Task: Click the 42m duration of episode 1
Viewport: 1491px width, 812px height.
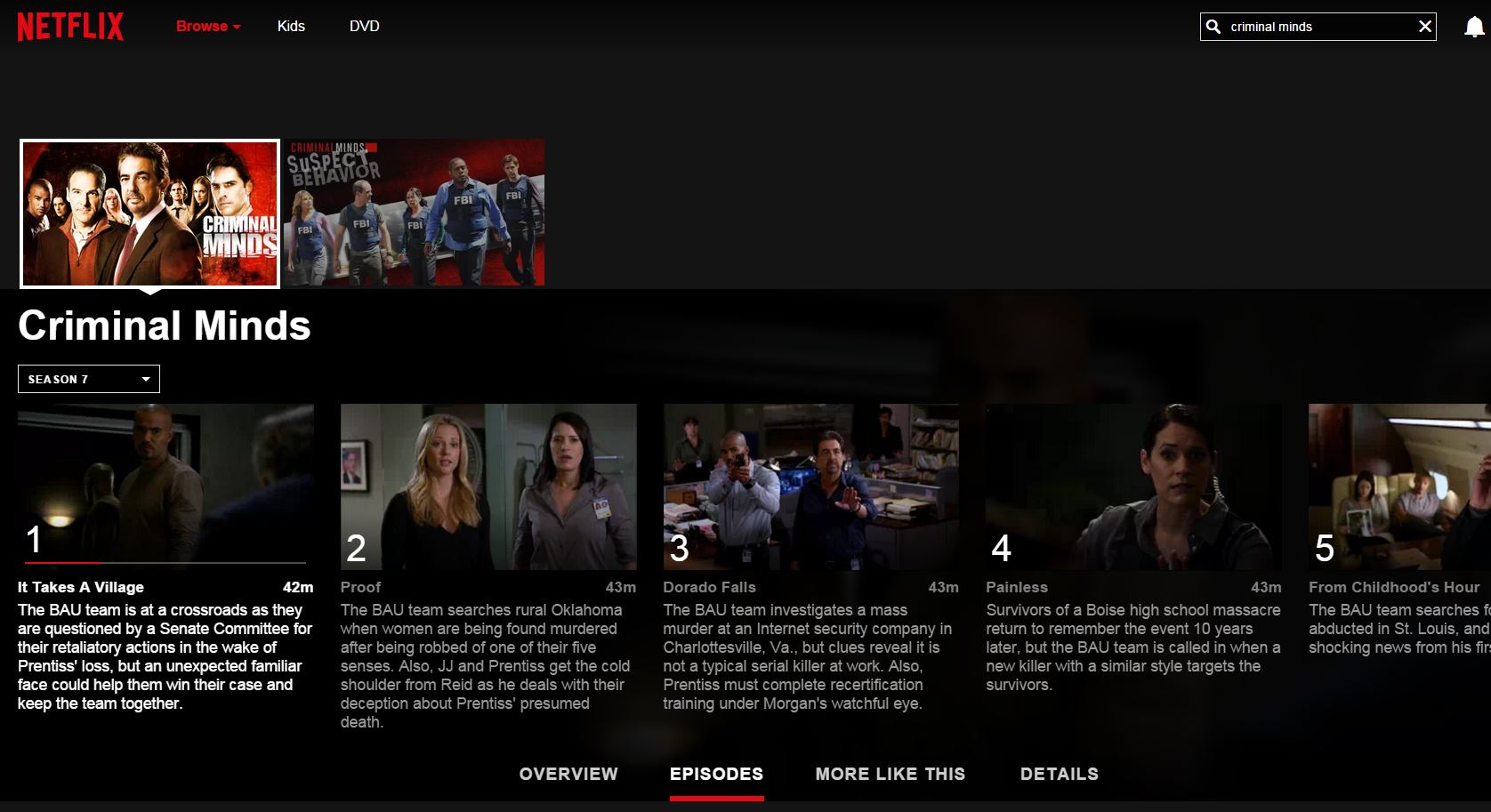Action: [298, 587]
